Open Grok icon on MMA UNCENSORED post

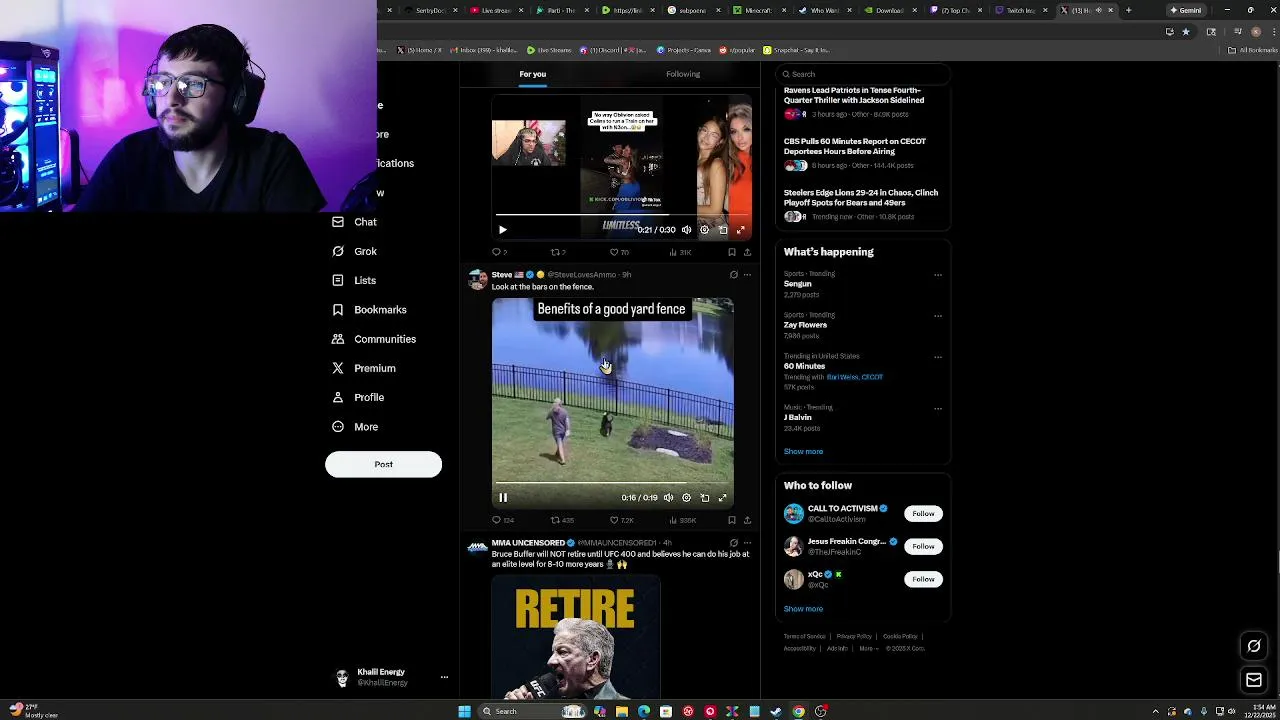[x=733, y=543]
